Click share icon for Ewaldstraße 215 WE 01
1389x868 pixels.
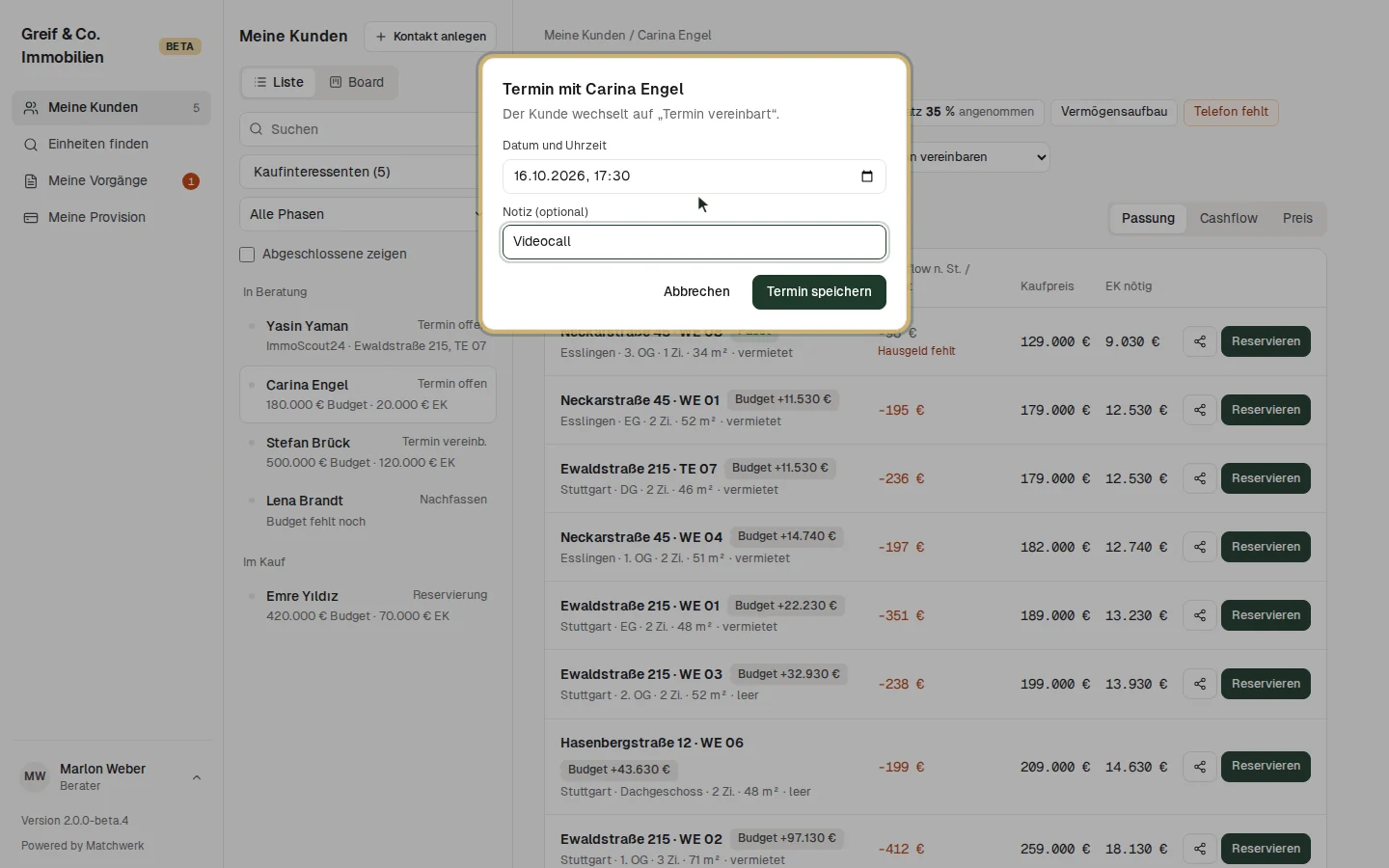tap(1200, 615)
